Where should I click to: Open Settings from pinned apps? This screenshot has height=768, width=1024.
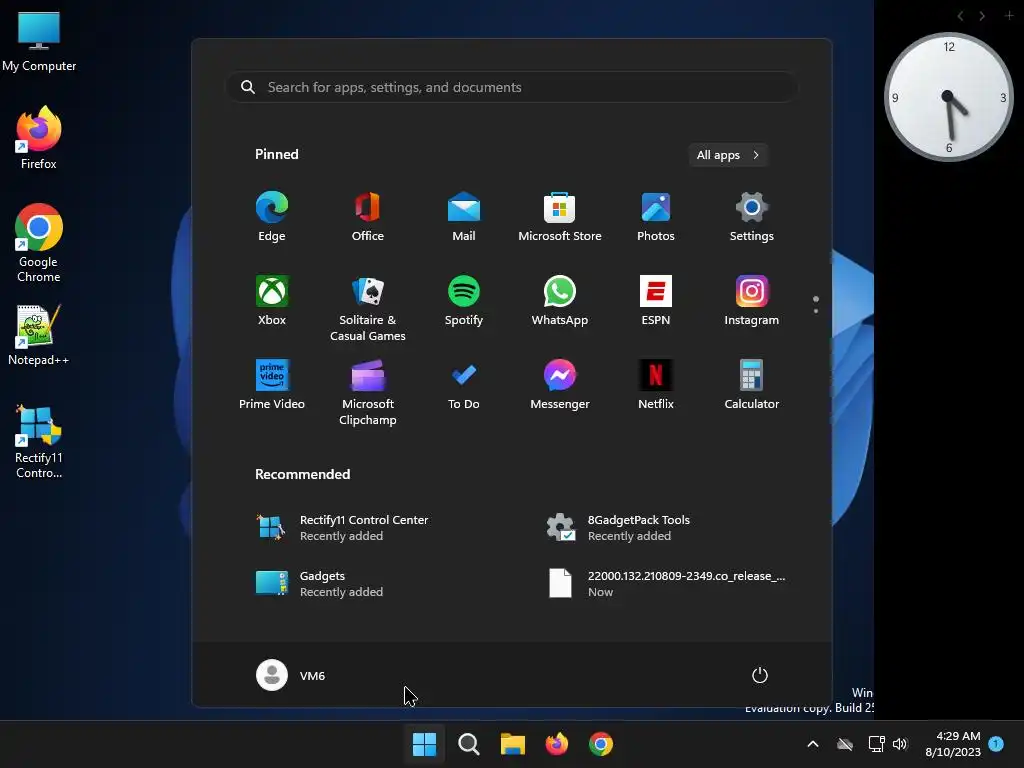pyautogui.click(x=752, y=217)
